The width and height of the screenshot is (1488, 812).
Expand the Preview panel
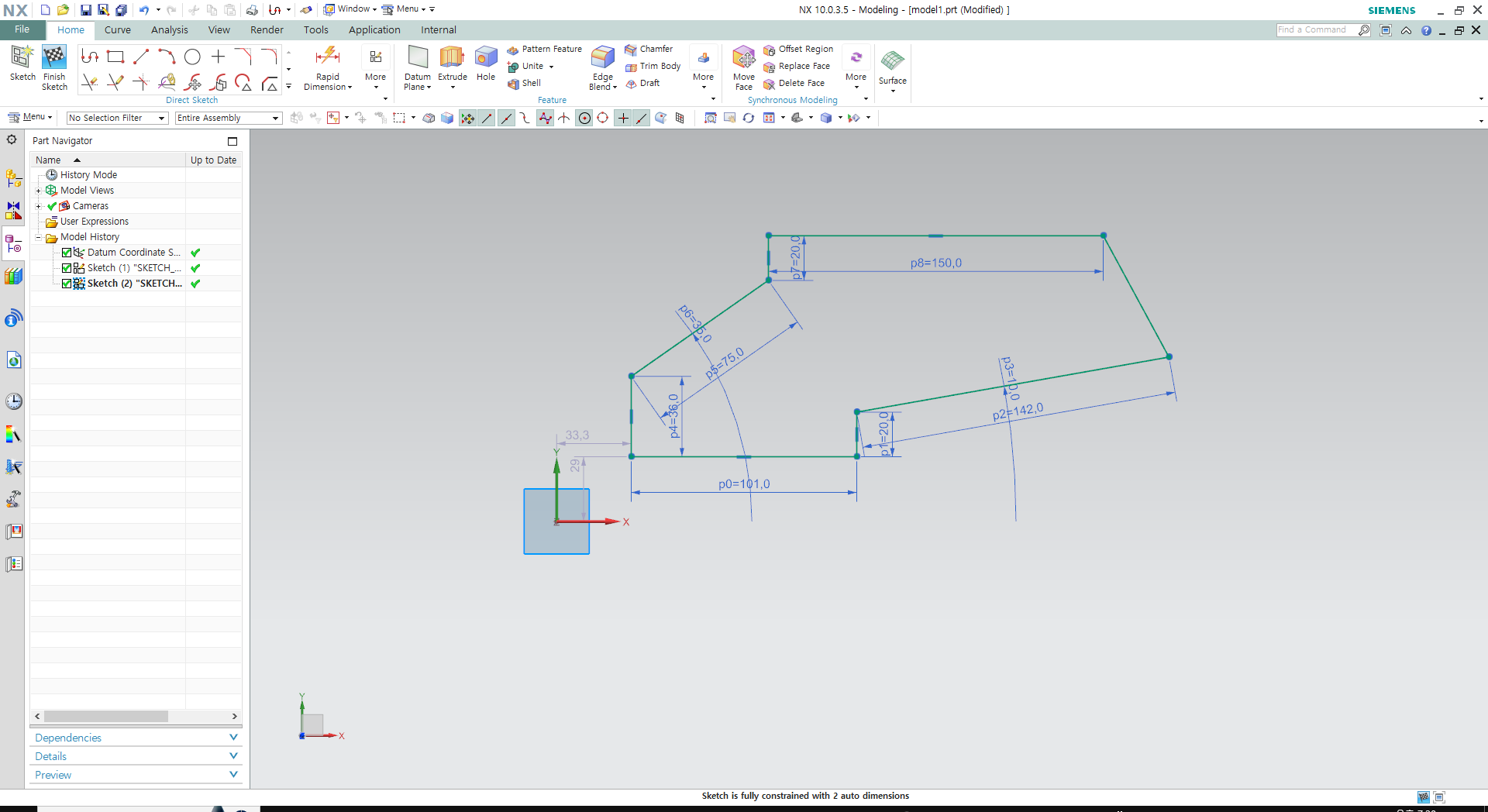click(x=136, y=775)
